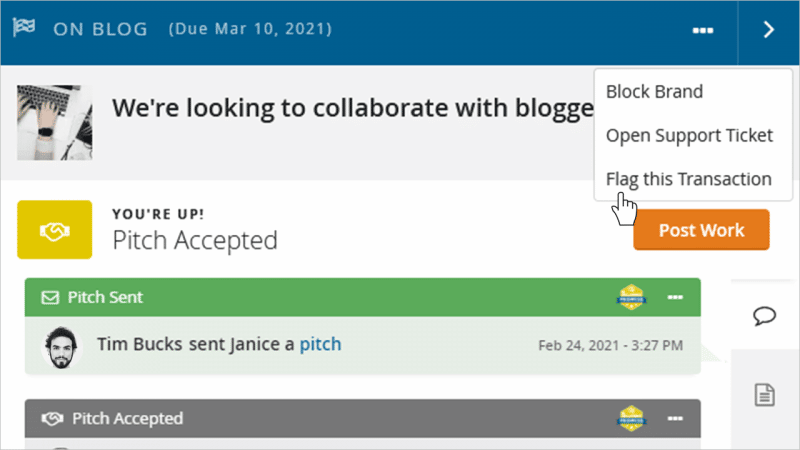Open the three-dot menu on Pitch Sent bar

point(675,297)
